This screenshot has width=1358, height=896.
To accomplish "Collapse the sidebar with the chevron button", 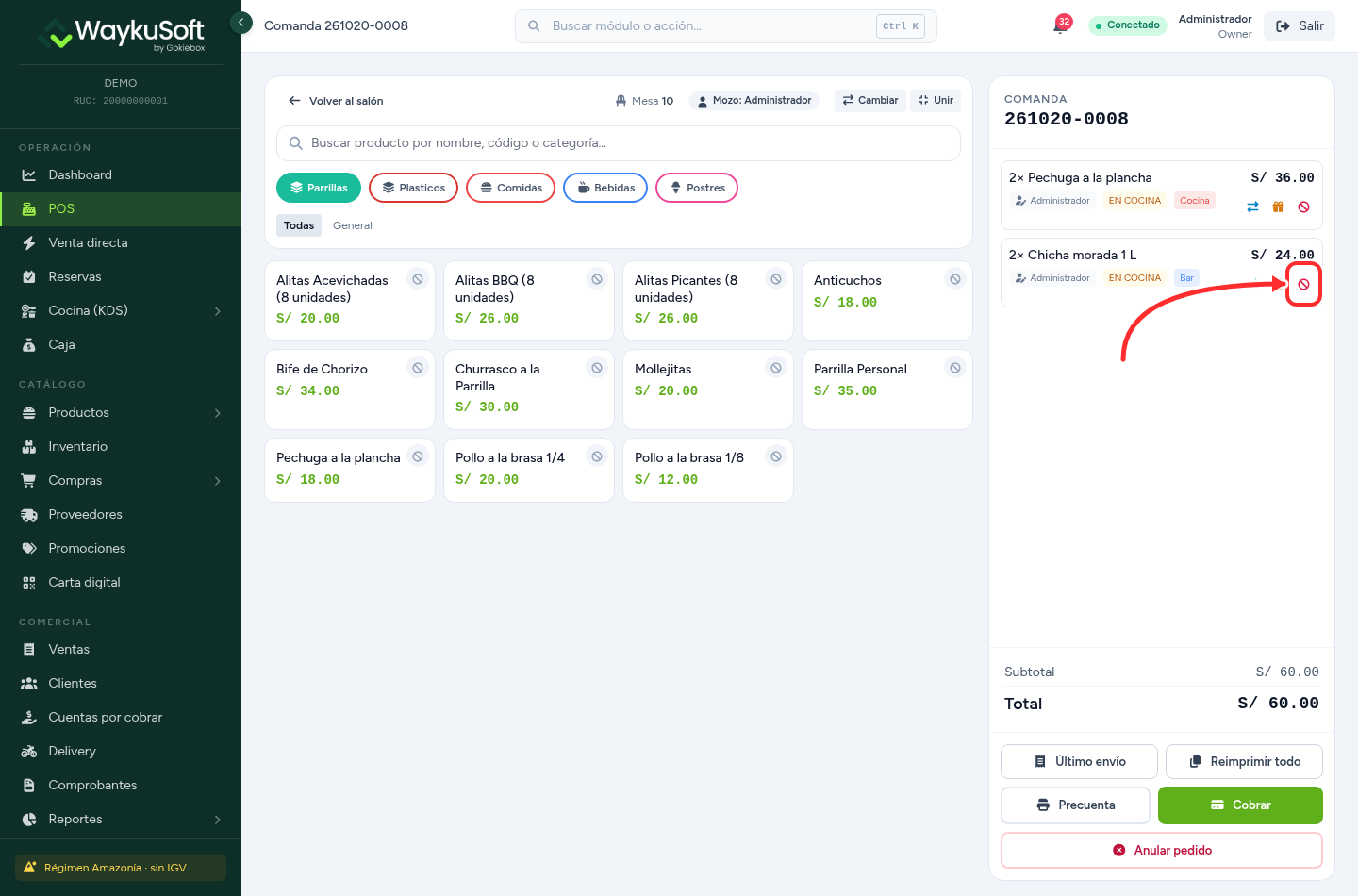I will point(241,22).
